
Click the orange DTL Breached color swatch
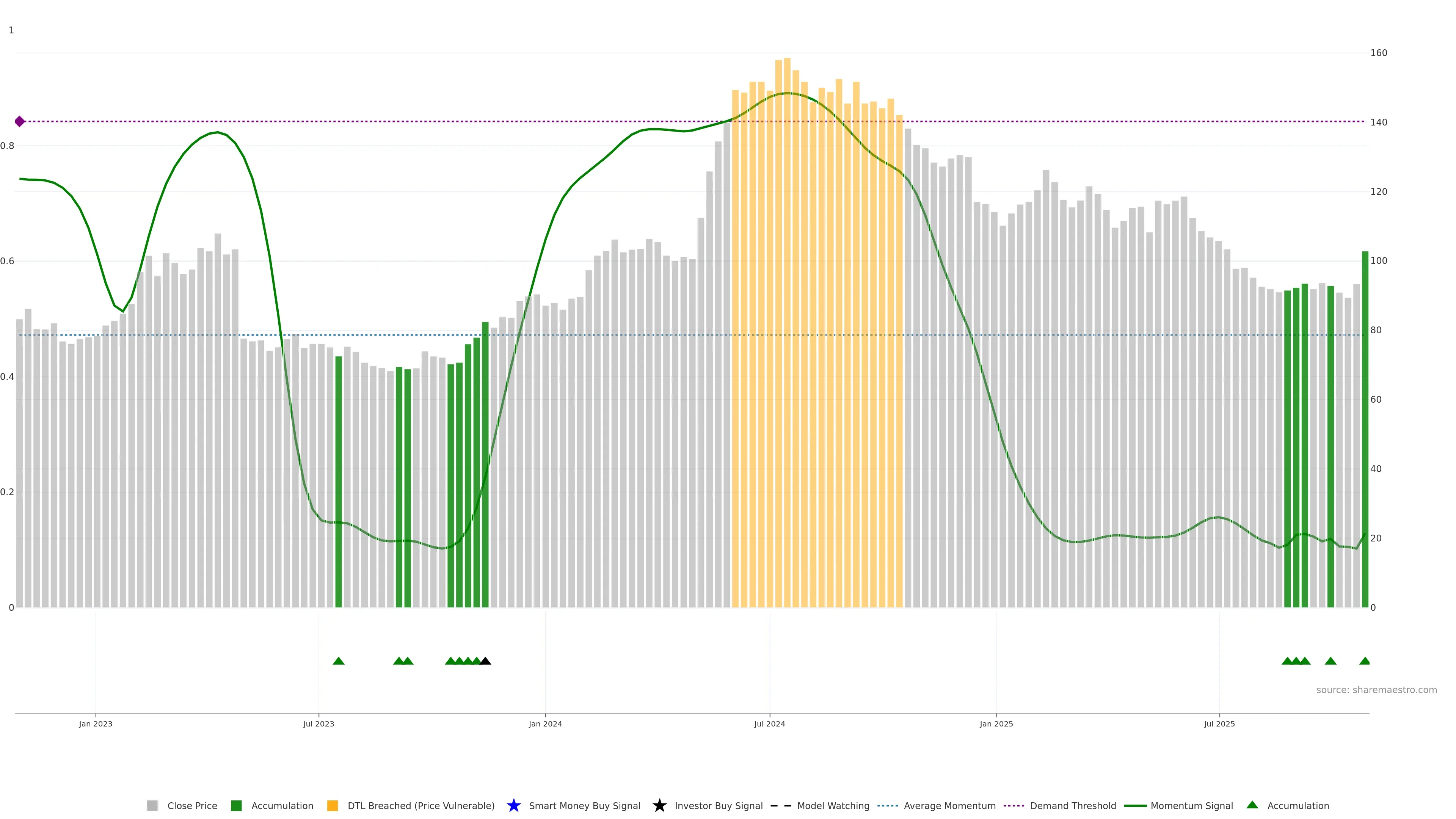tap(333, 805)
